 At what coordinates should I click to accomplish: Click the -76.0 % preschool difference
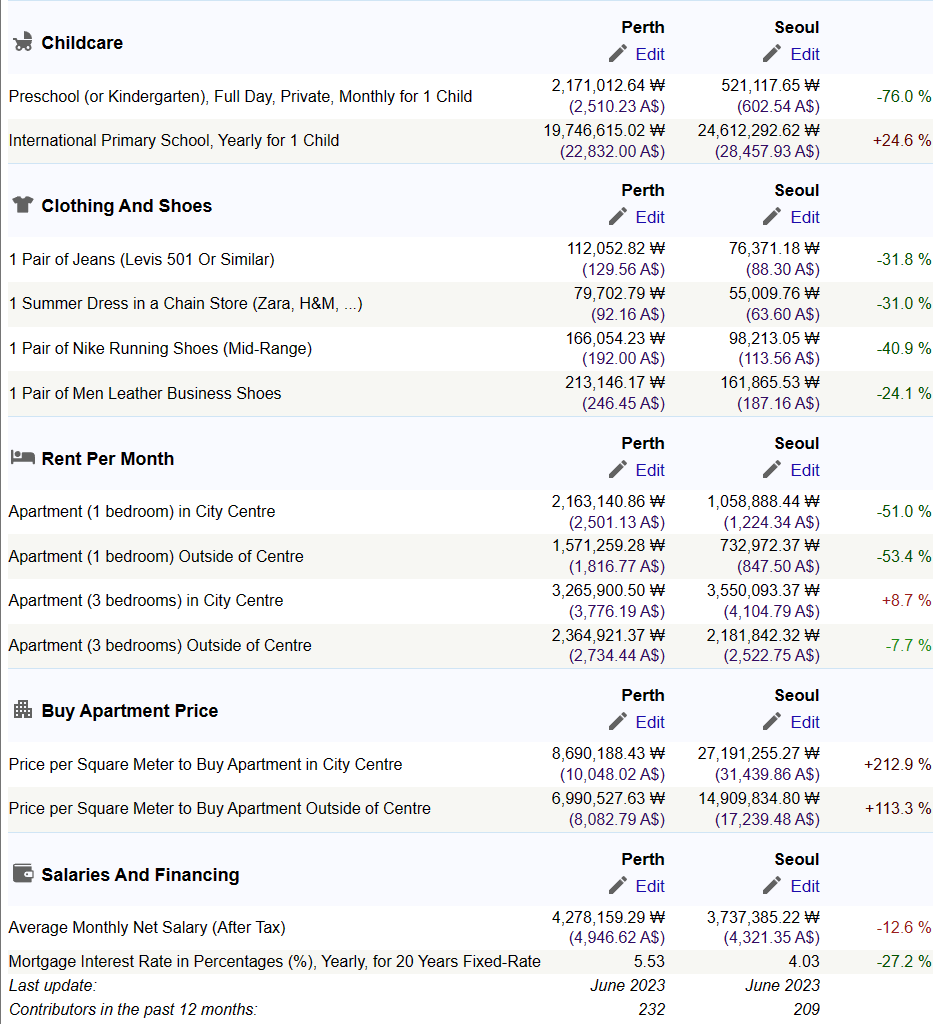904,96
